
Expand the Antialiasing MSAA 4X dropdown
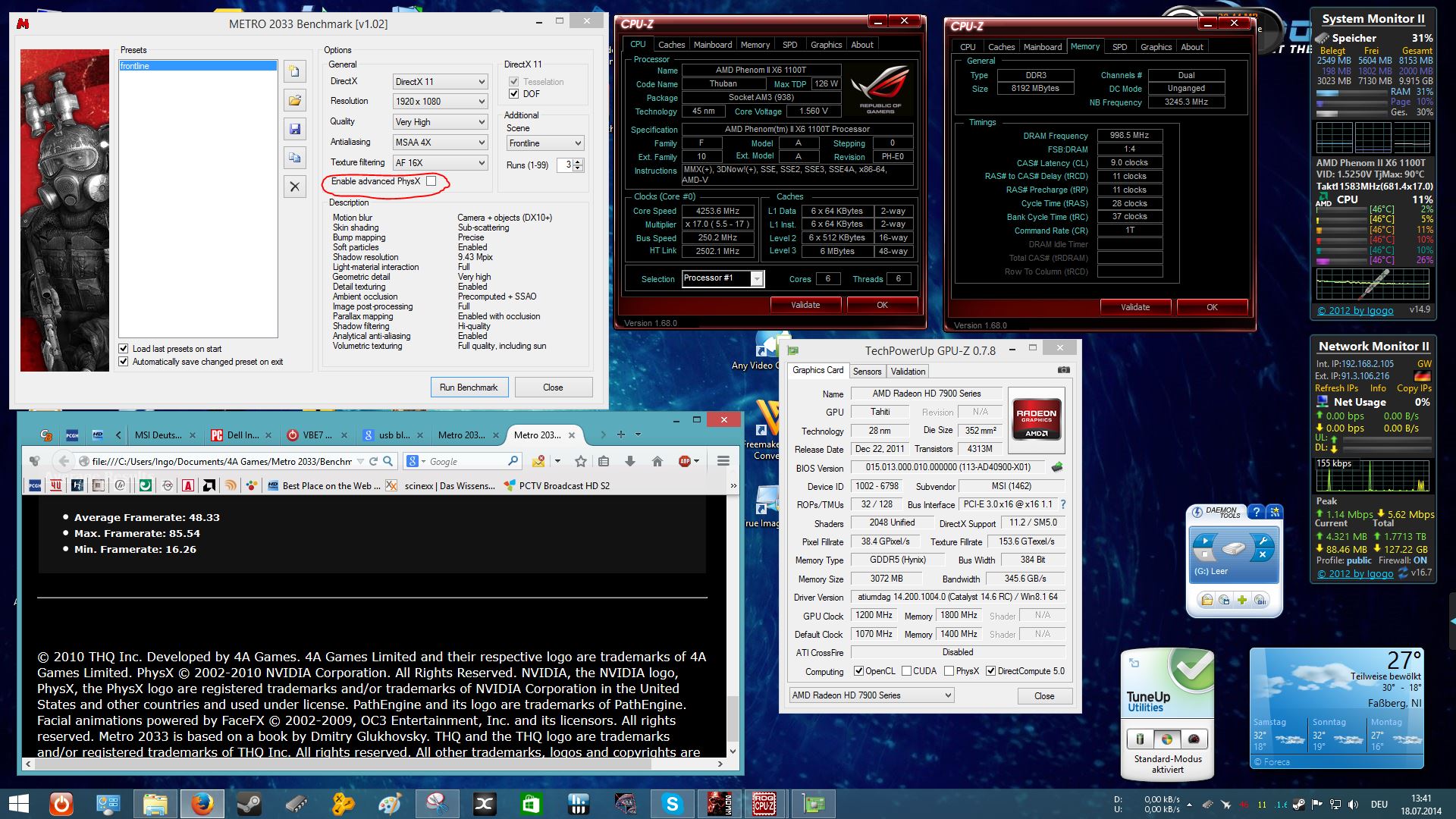point(440,143)
